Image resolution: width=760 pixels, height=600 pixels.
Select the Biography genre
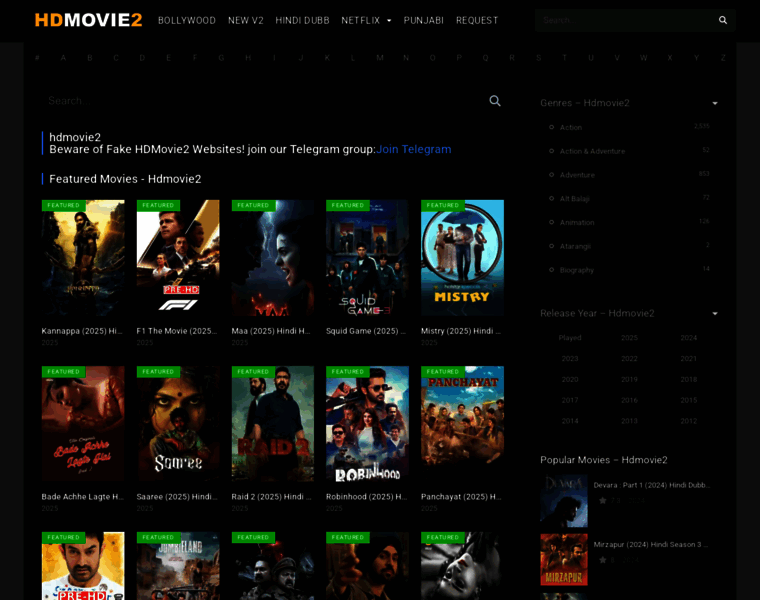click(577, 270)
